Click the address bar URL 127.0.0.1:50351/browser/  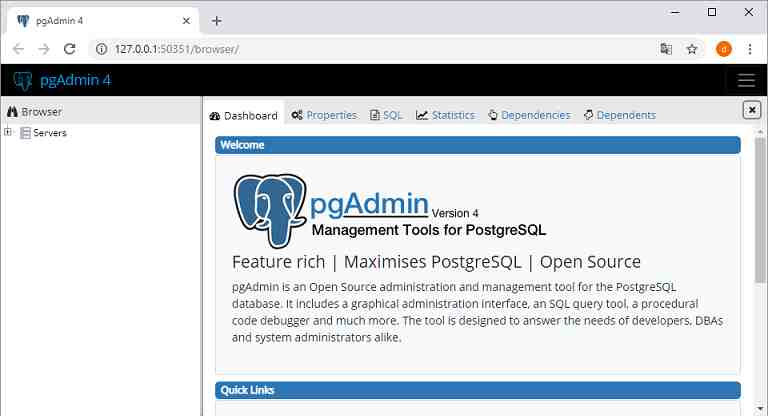[177, 49]
